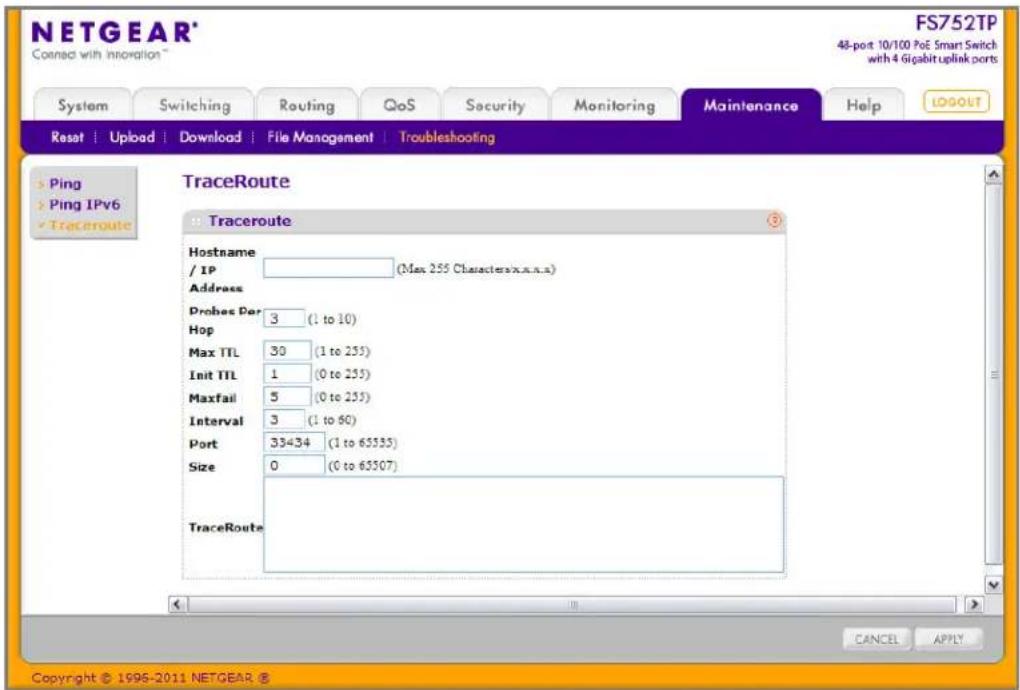Click the horizontal scrollbar left arrow
1020x690 pixels.
pyautogui.click(x=177, y=604)
